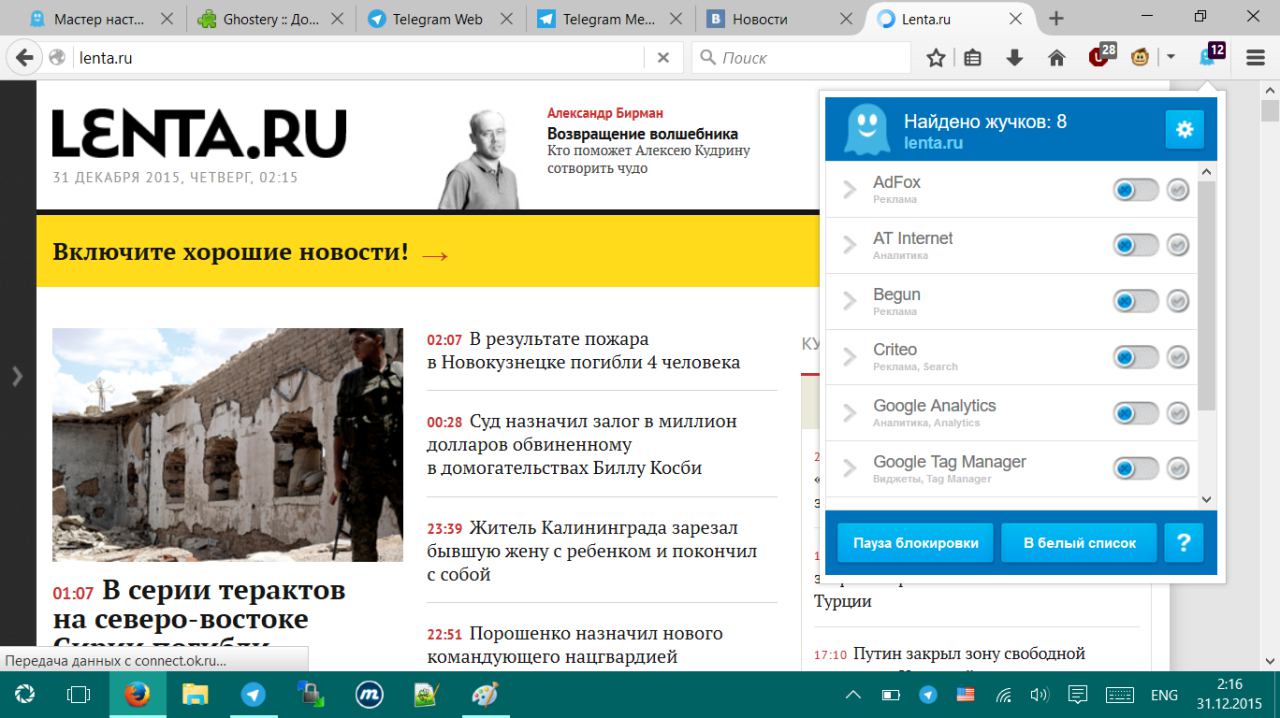Toggle blocking switch for AT Internet
This screenshot has width=1280, height=718.
(1136, 245)
